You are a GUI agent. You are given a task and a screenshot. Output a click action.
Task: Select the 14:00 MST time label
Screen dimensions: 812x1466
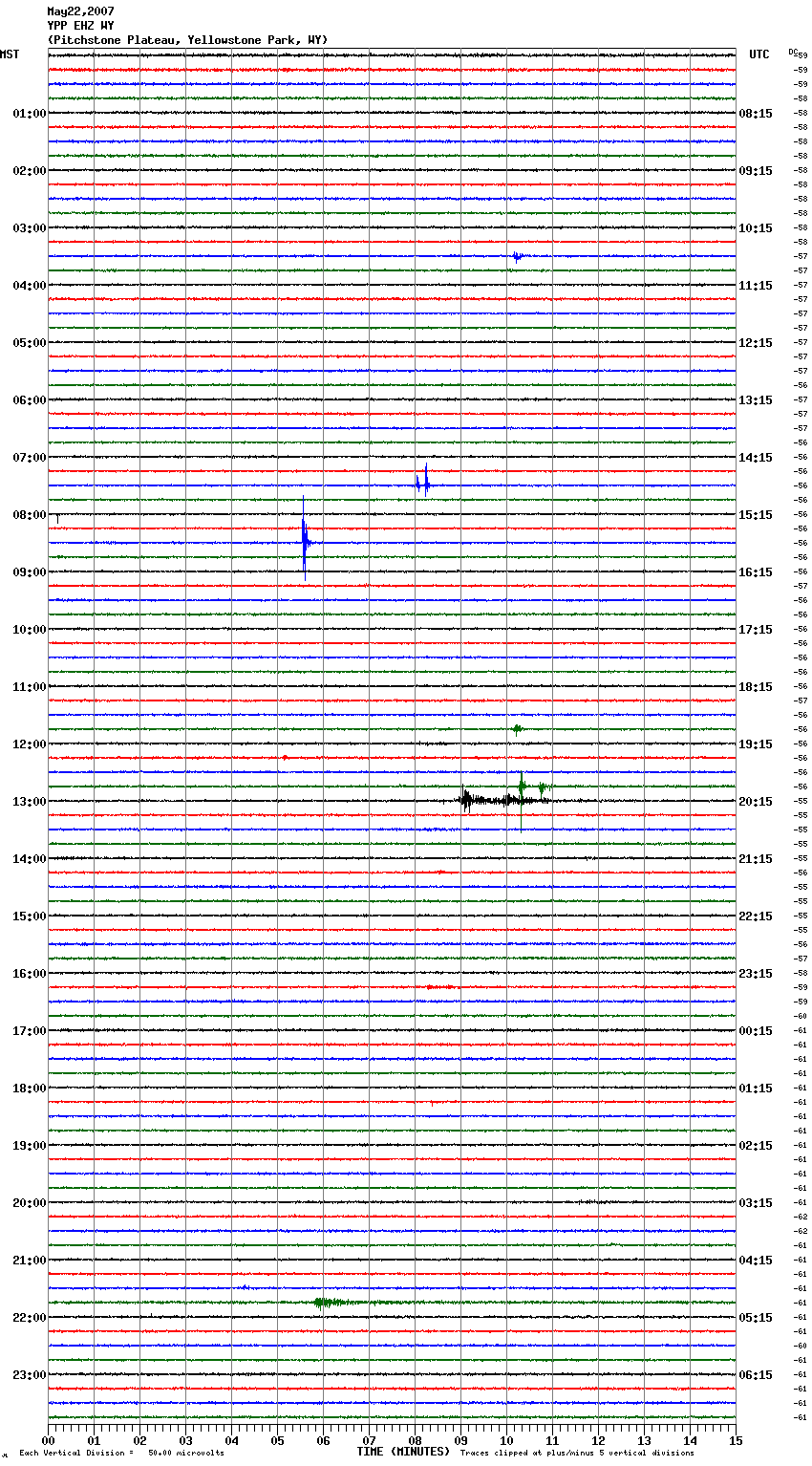click(29, 859)
